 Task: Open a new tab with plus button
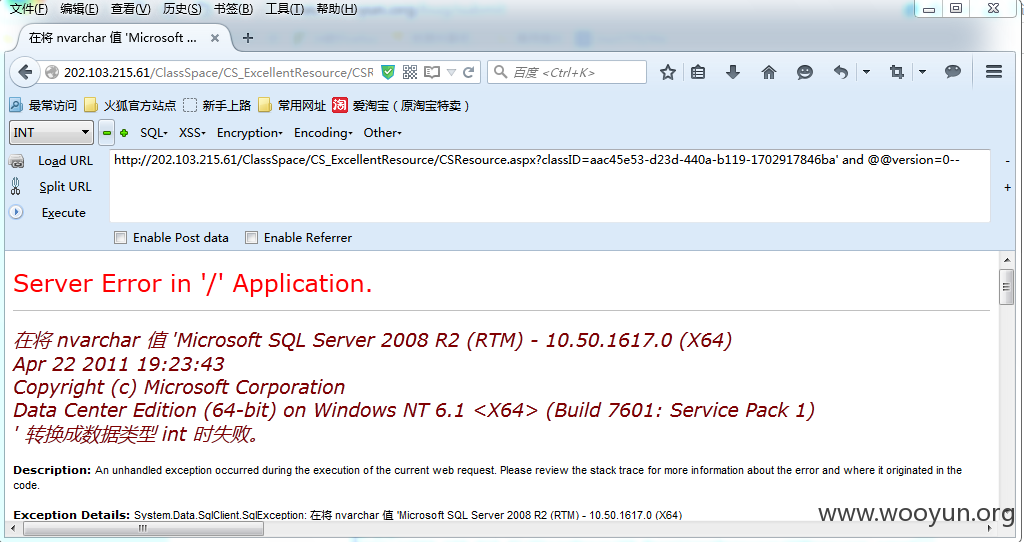[248, 38]
